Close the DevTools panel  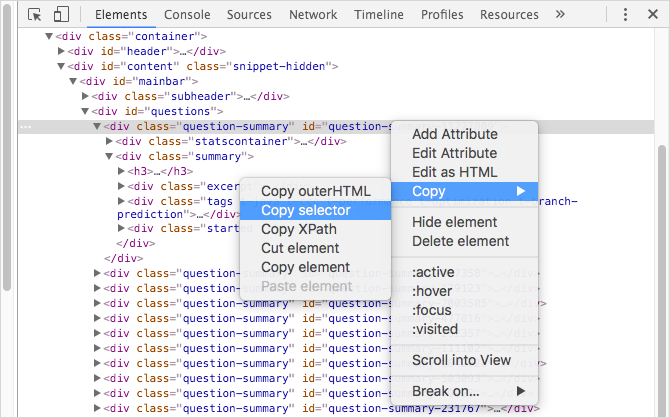tap(652, 15)
